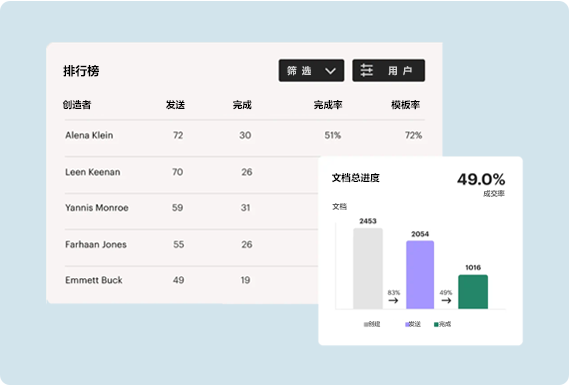Click Alena Klein's 72% template rate
Image resolution: width=571 pixels, height=385 pixels.
coord(413,135)
